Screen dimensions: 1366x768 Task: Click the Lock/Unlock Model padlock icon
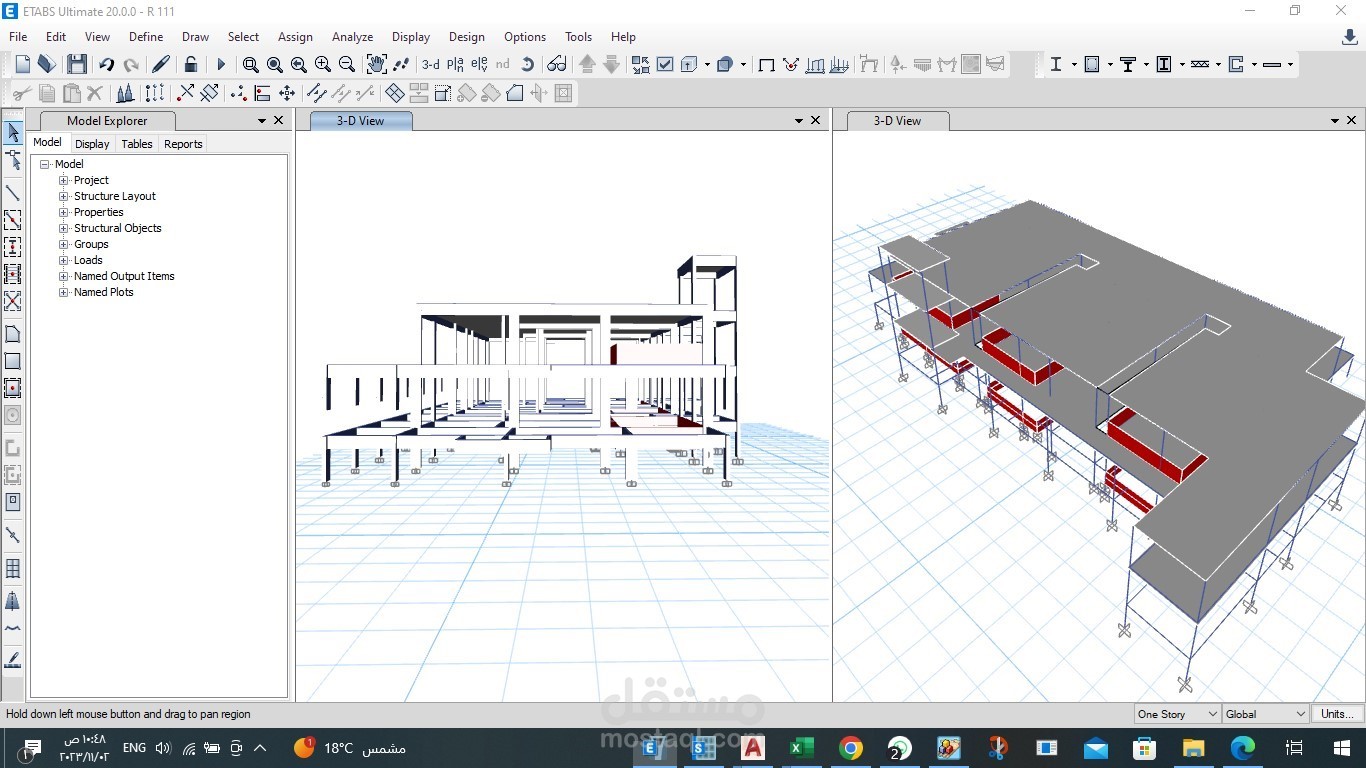pos(190,65)
